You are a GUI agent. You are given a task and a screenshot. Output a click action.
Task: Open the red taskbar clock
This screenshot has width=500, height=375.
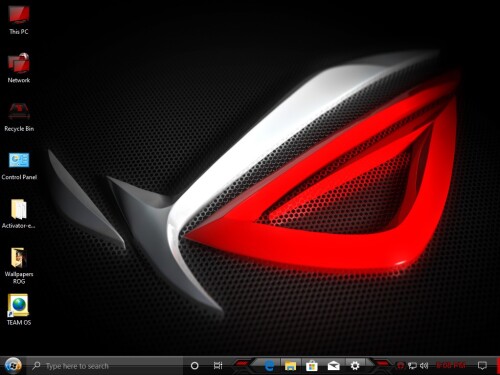click(451, 366)
